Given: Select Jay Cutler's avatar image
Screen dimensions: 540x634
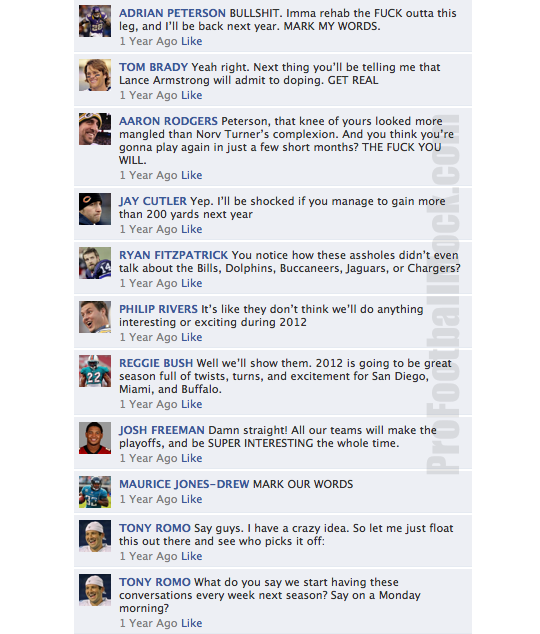Looking at the screenshot, I should [95, 209].
